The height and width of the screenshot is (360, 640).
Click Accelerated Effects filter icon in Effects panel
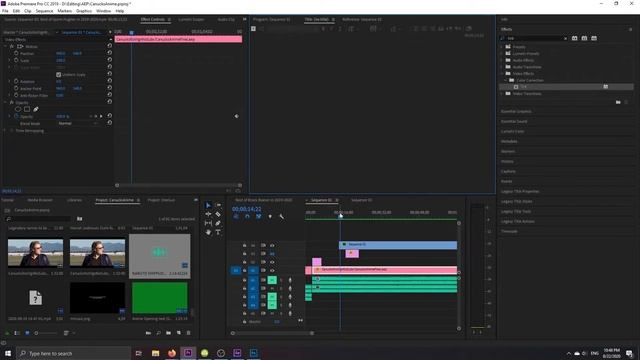tap(574, 38)
